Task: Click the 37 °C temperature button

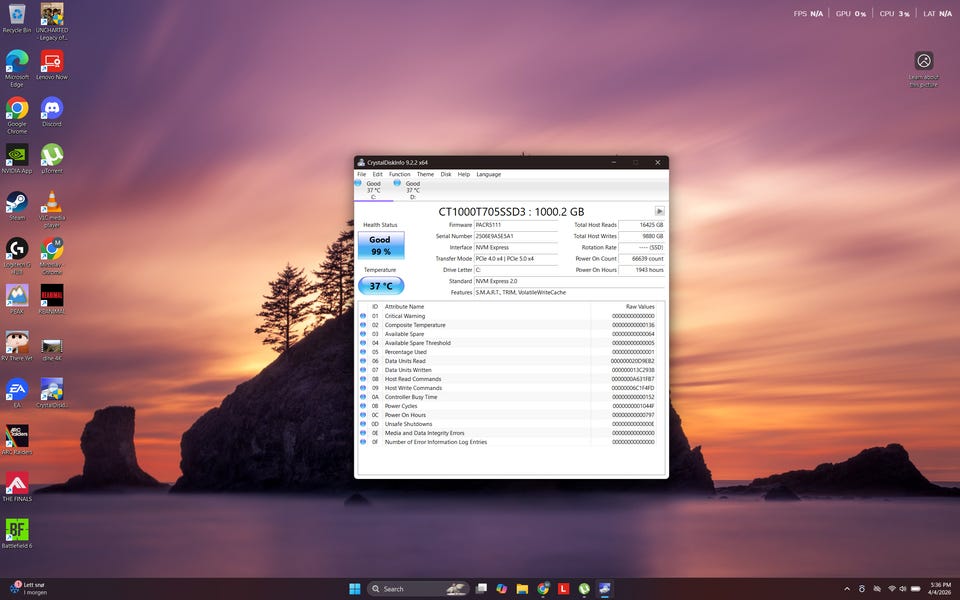Action: pos(380,286)
